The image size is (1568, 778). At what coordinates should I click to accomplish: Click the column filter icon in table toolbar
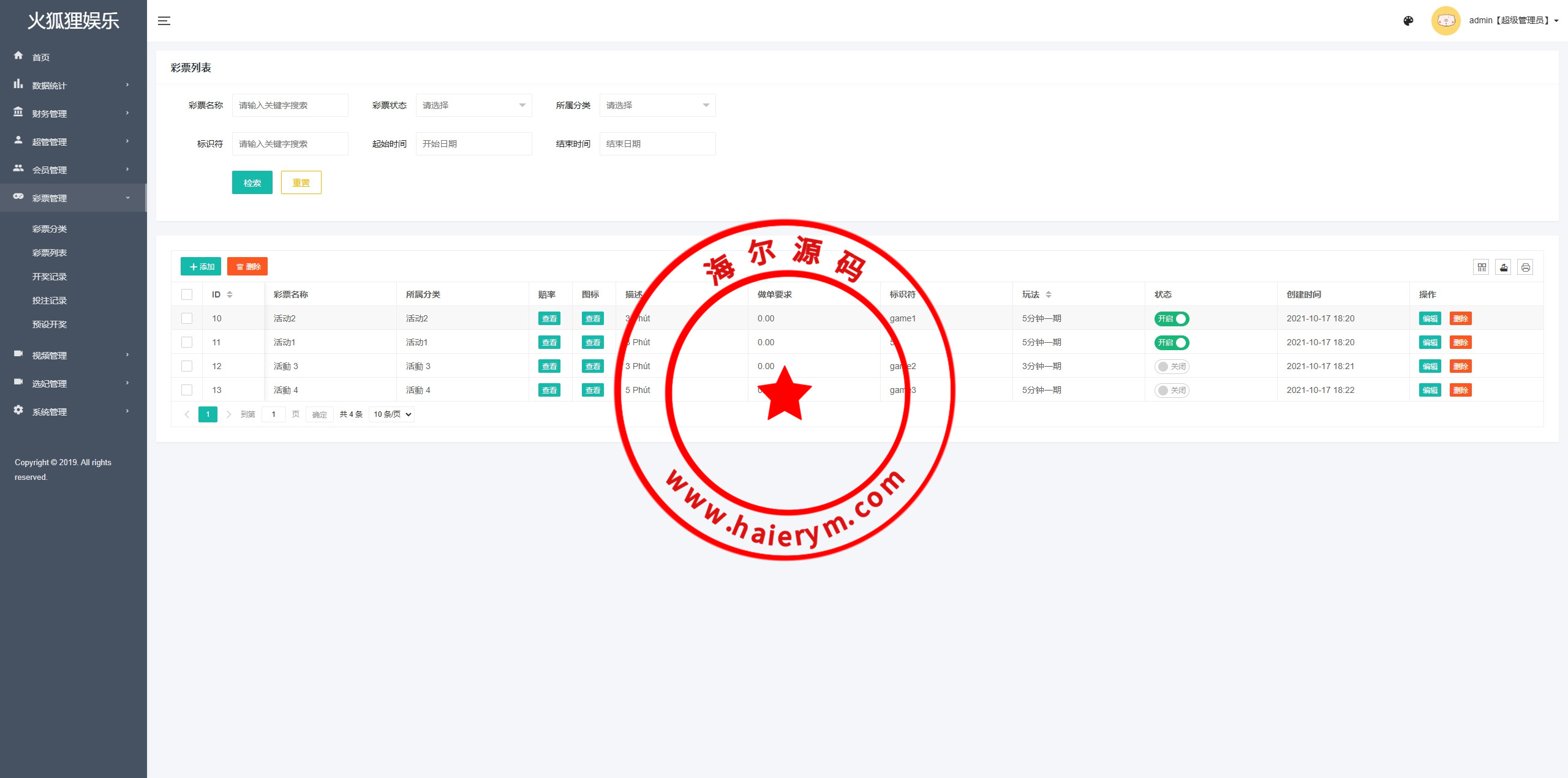(1481, 267)
